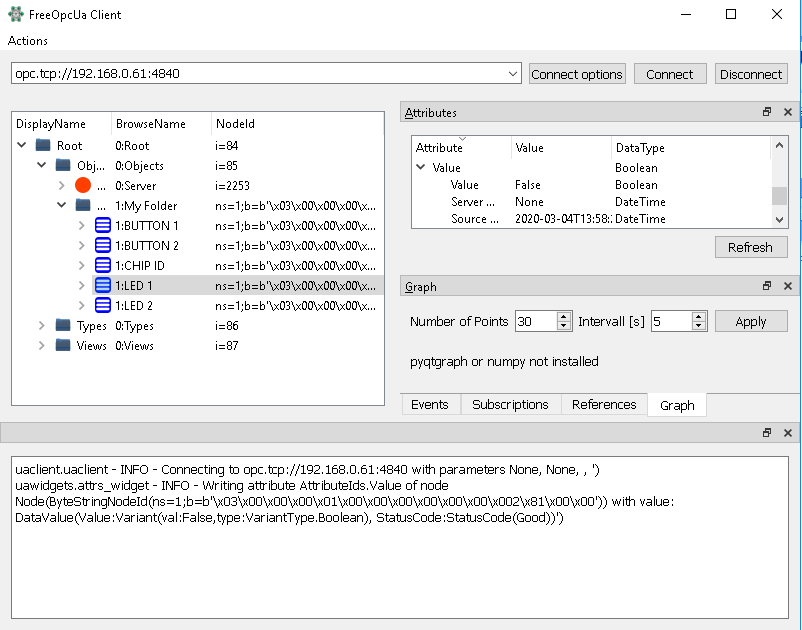Click the Disconnect button
Image resolution: width=802 pixels, height=630 pixels.
(x=751, y=74)
